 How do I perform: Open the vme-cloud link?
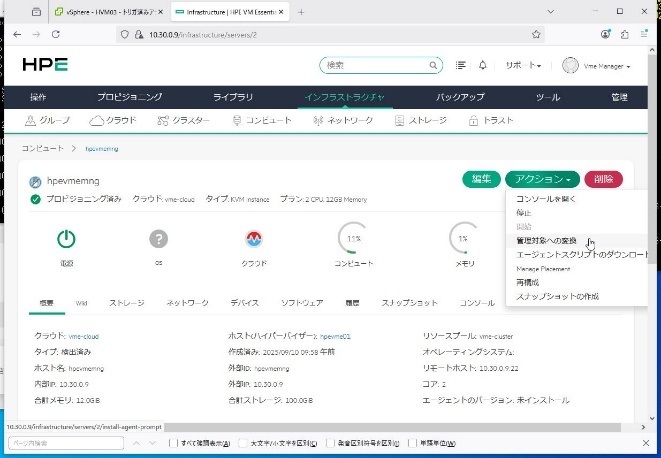coord(84,337)
